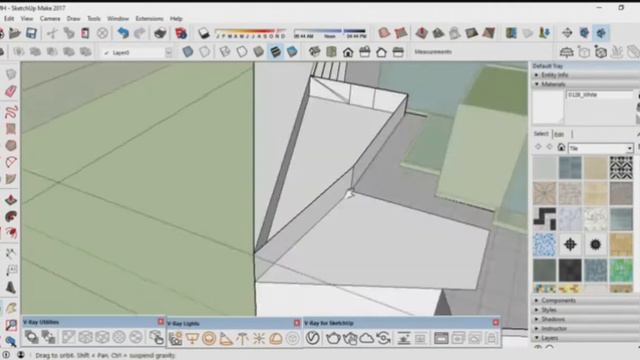Select Shaded face style
Screen dimensions: 640x360
point(258,52)
